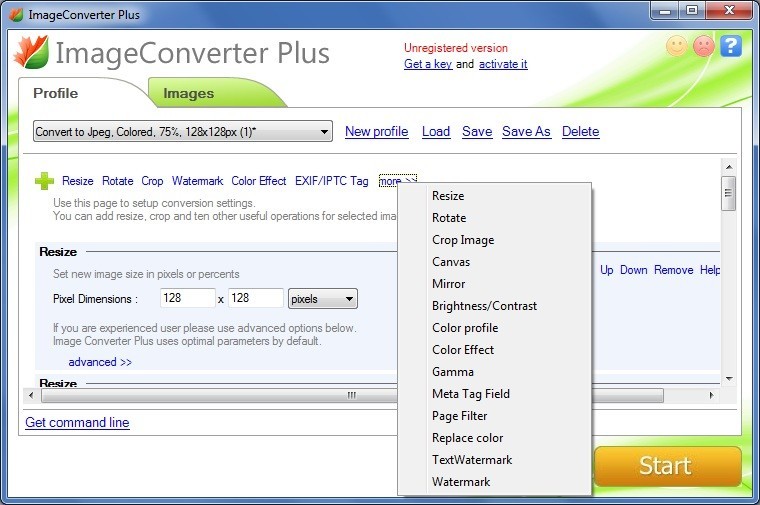The width and height of the screenshot is (760, 505).
Task: Click 'Set new image size in pixels or percents'
Action: tap(146, 274)
